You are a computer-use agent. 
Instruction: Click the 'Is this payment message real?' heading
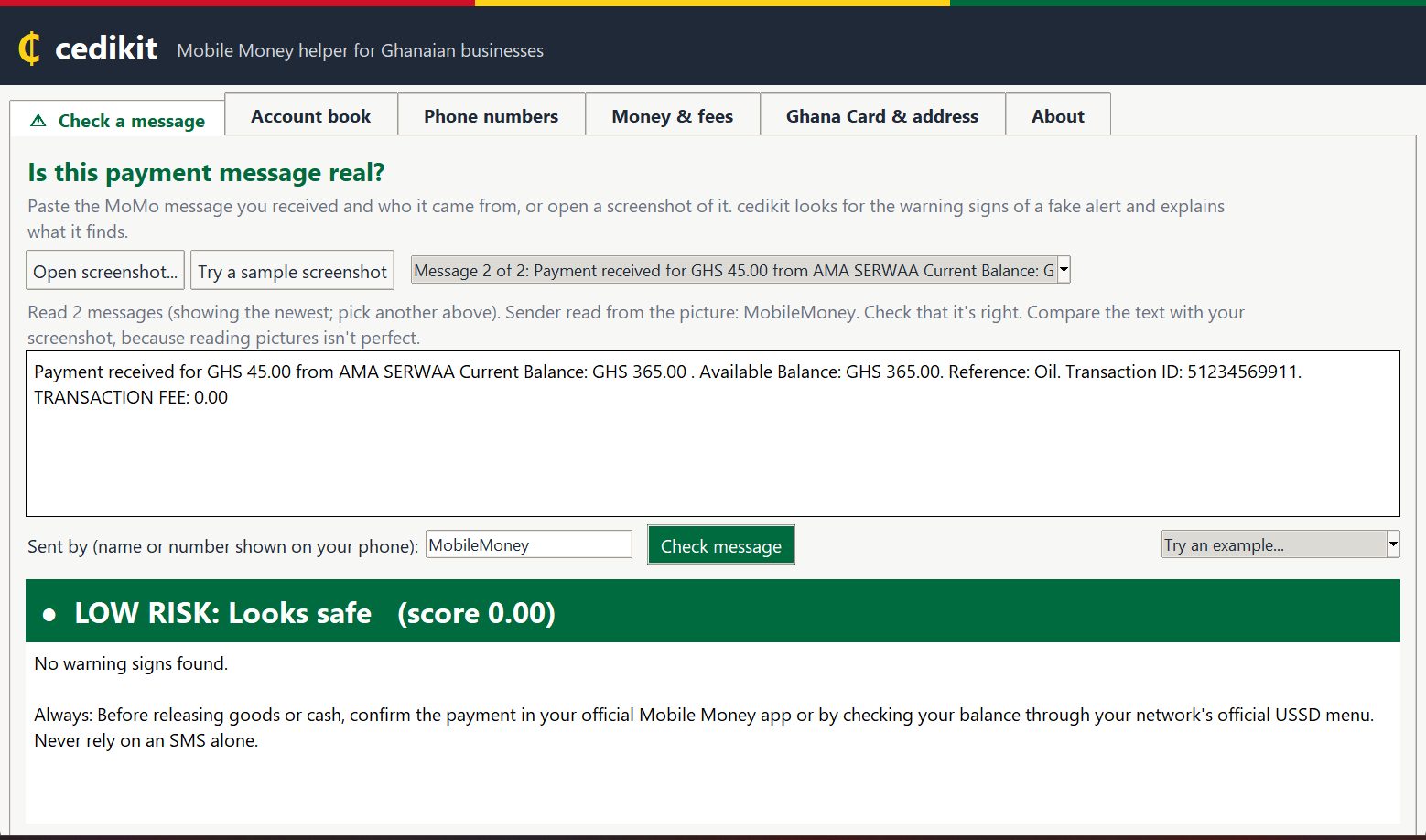click(x=206, y=172)
